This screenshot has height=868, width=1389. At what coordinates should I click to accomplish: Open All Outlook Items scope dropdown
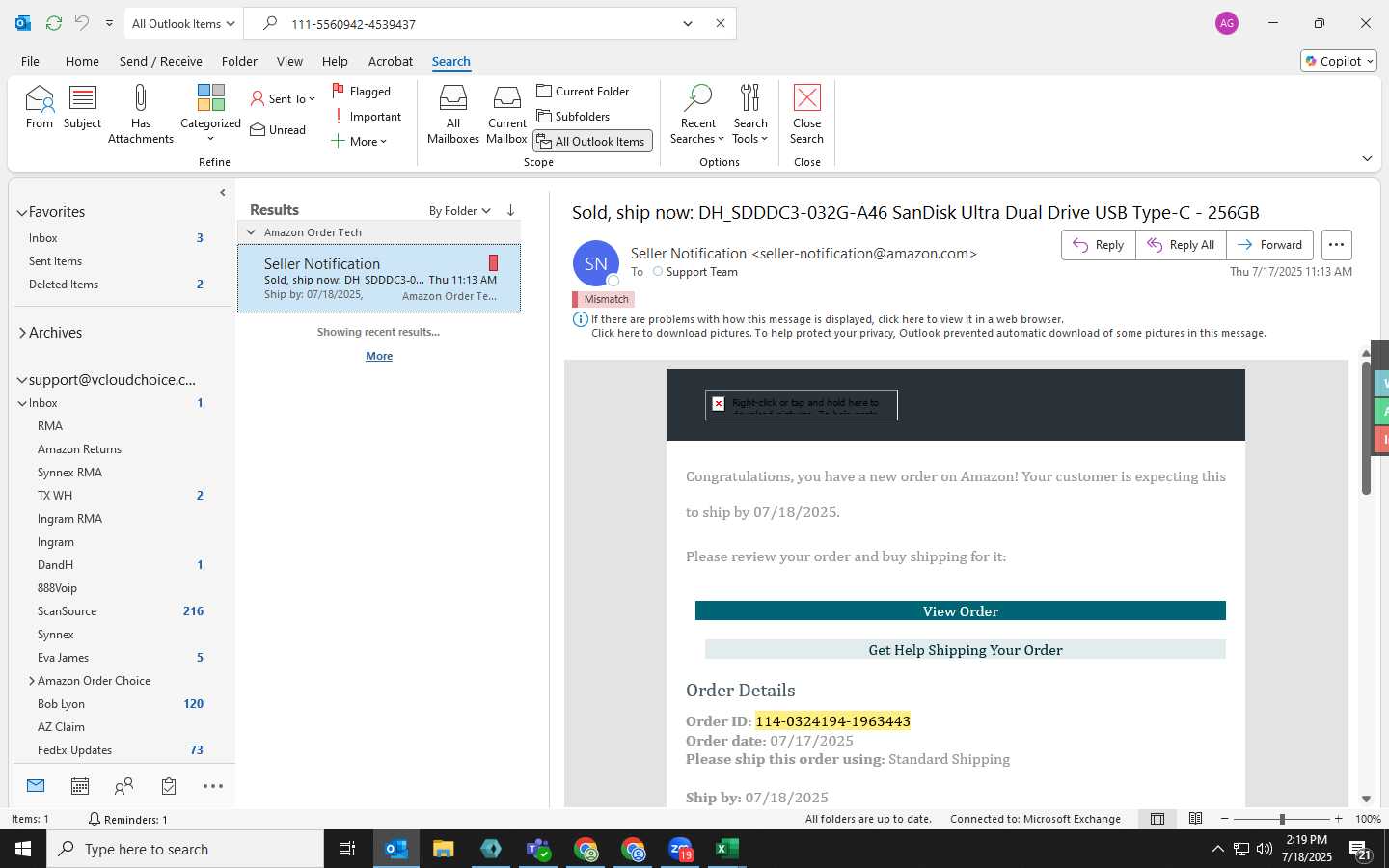click(182, 23)
